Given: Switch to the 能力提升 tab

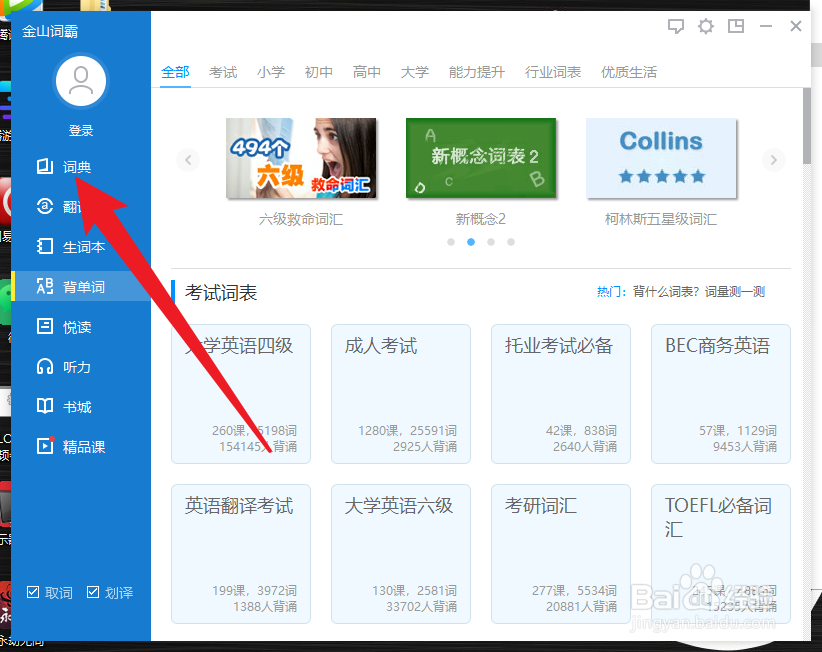Looking at the screenshot, I should pos(477,72).
